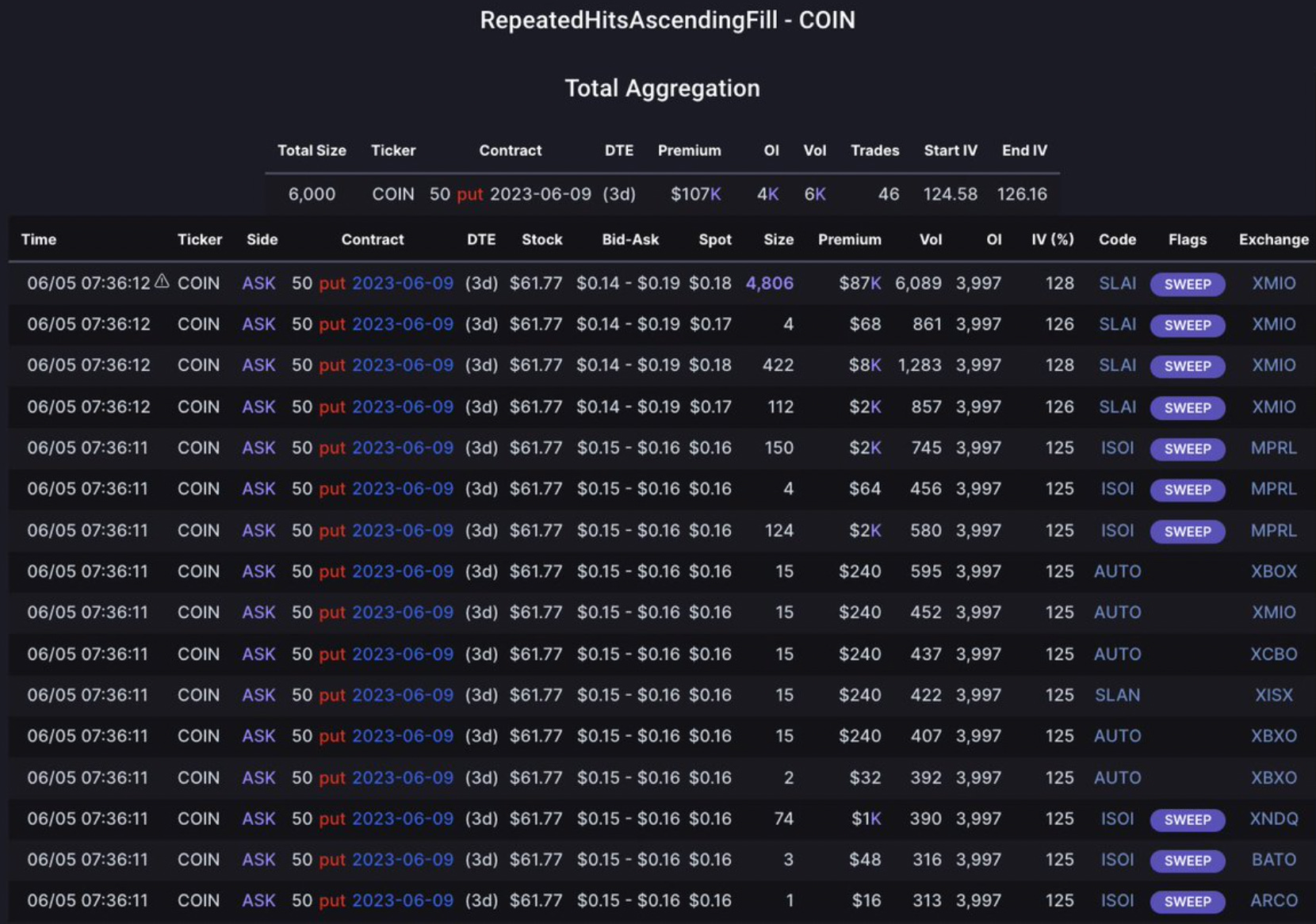This screenshot has height=924, width=1316.
Task: Click the XISX exchange cell
Action: pyautogui.click(x=1273, y=695)
